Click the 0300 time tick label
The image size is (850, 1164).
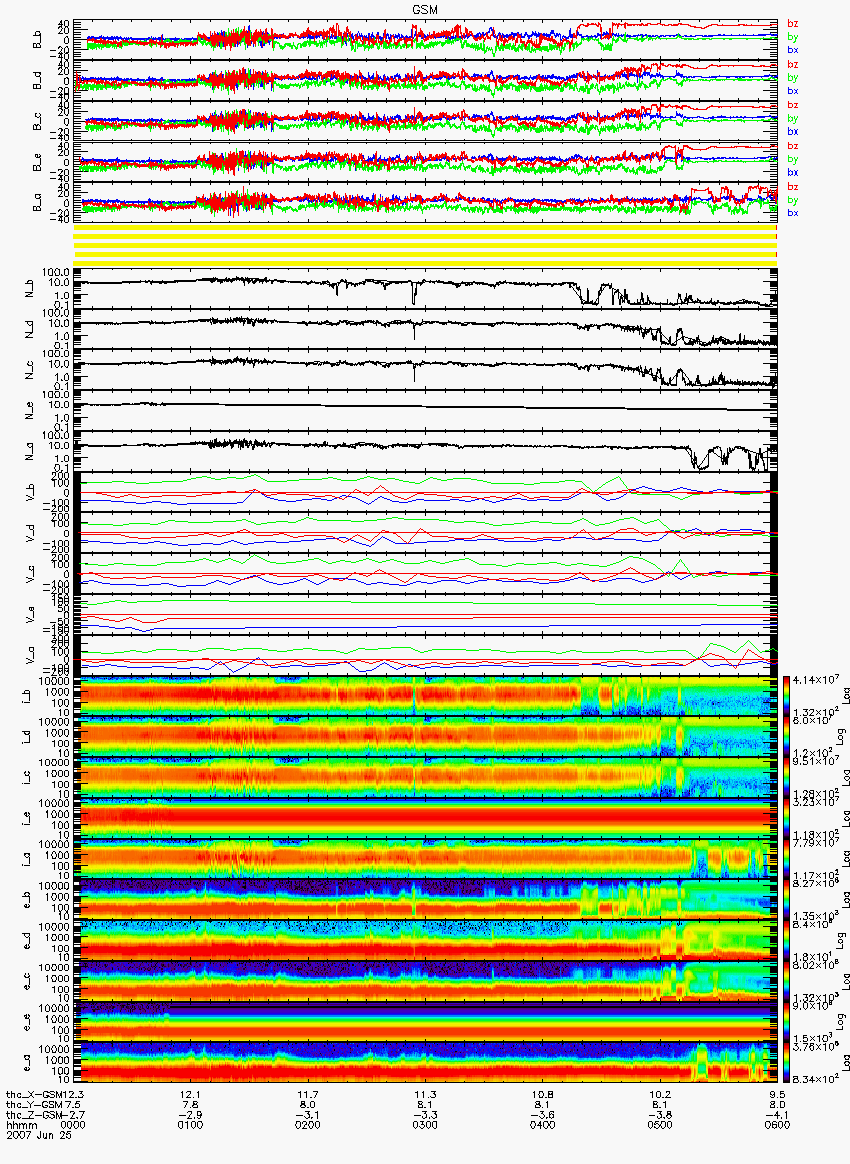pyautogui.click(x=425, y=1125)
